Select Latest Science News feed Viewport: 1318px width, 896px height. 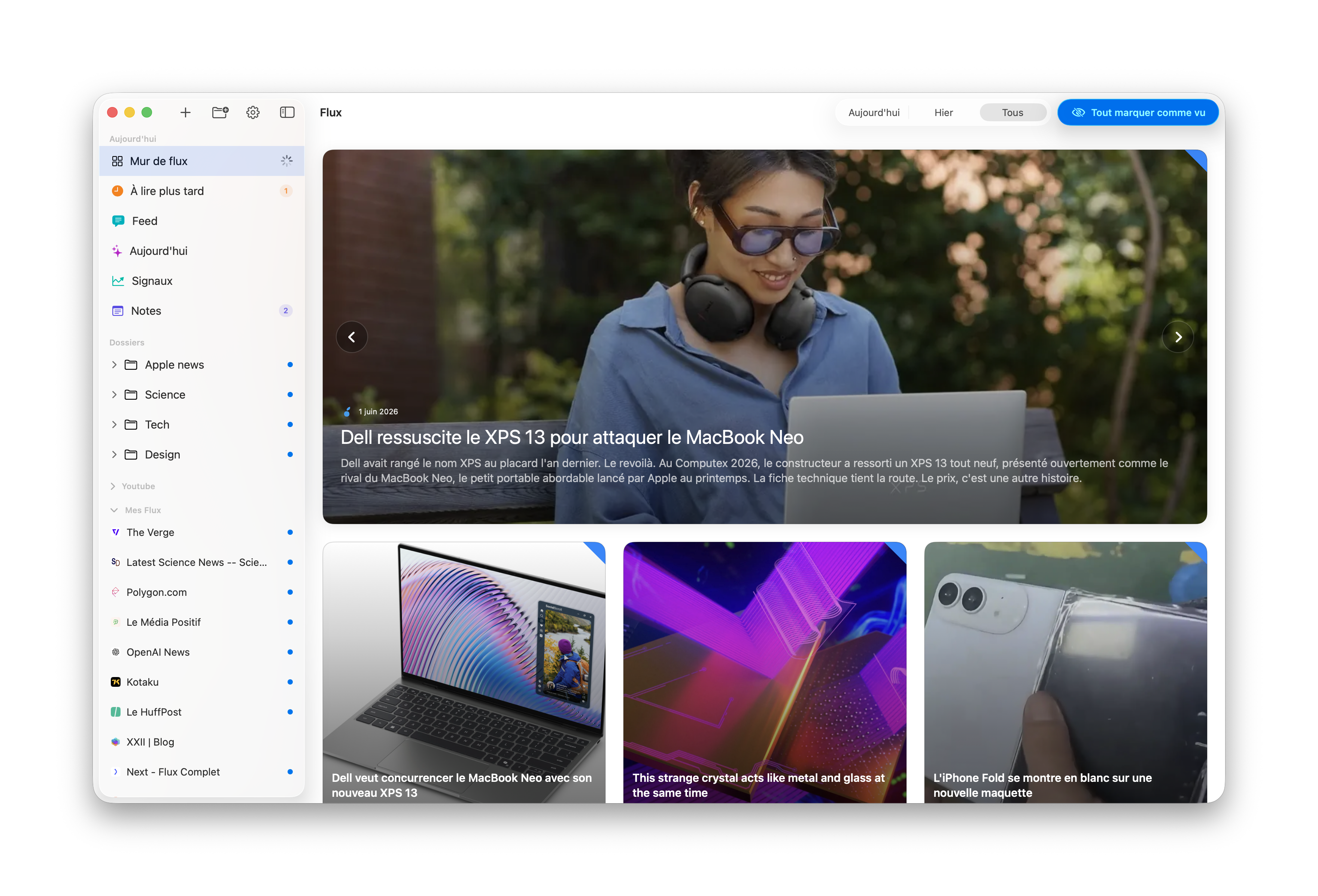[x=202, y=563]
